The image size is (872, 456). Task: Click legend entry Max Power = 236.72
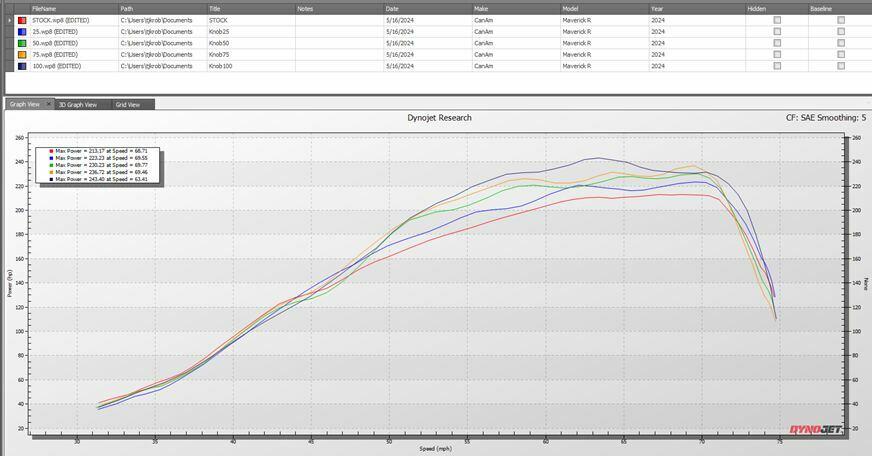tap(98, 172)
